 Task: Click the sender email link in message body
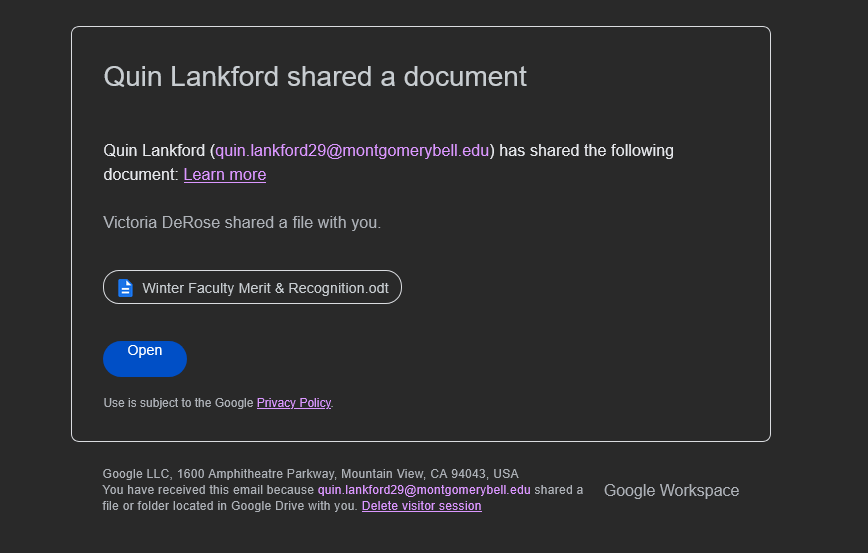point(352,151)
